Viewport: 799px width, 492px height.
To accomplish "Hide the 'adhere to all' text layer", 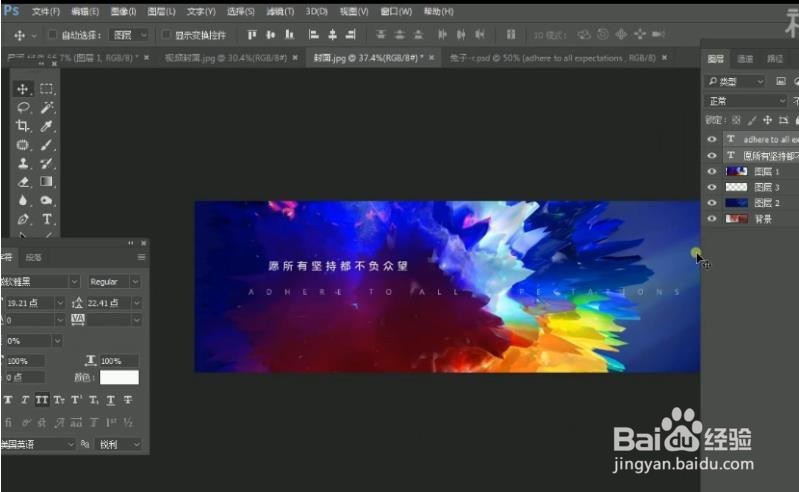I will 712,139.
